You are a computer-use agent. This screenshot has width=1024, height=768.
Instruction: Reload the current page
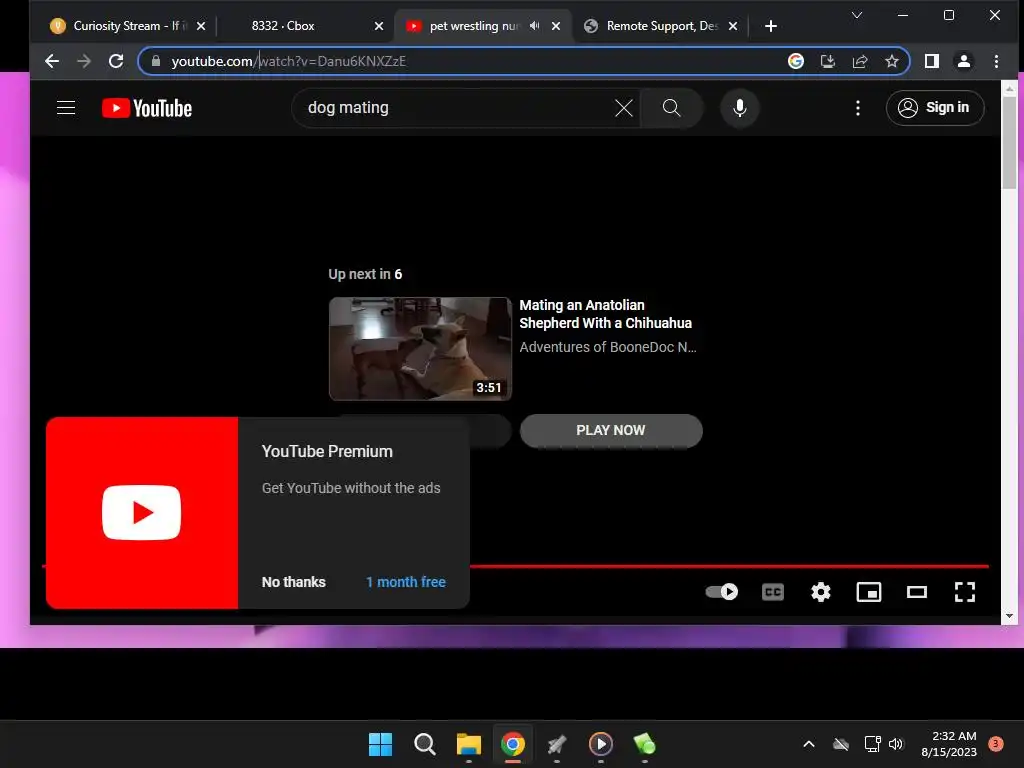[116, 61]
